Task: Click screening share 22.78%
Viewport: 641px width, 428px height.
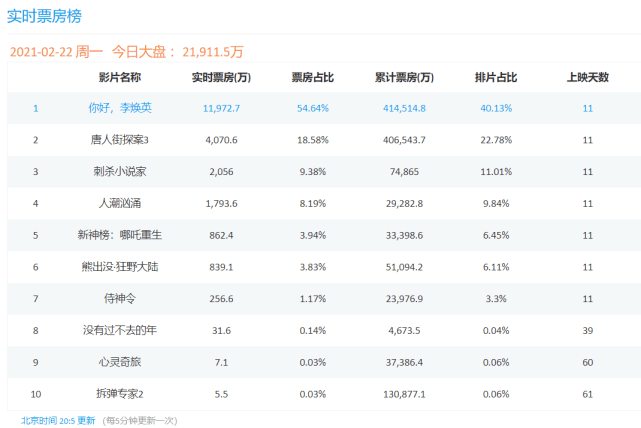Action: pyautogui.click(x=496, y=140)
